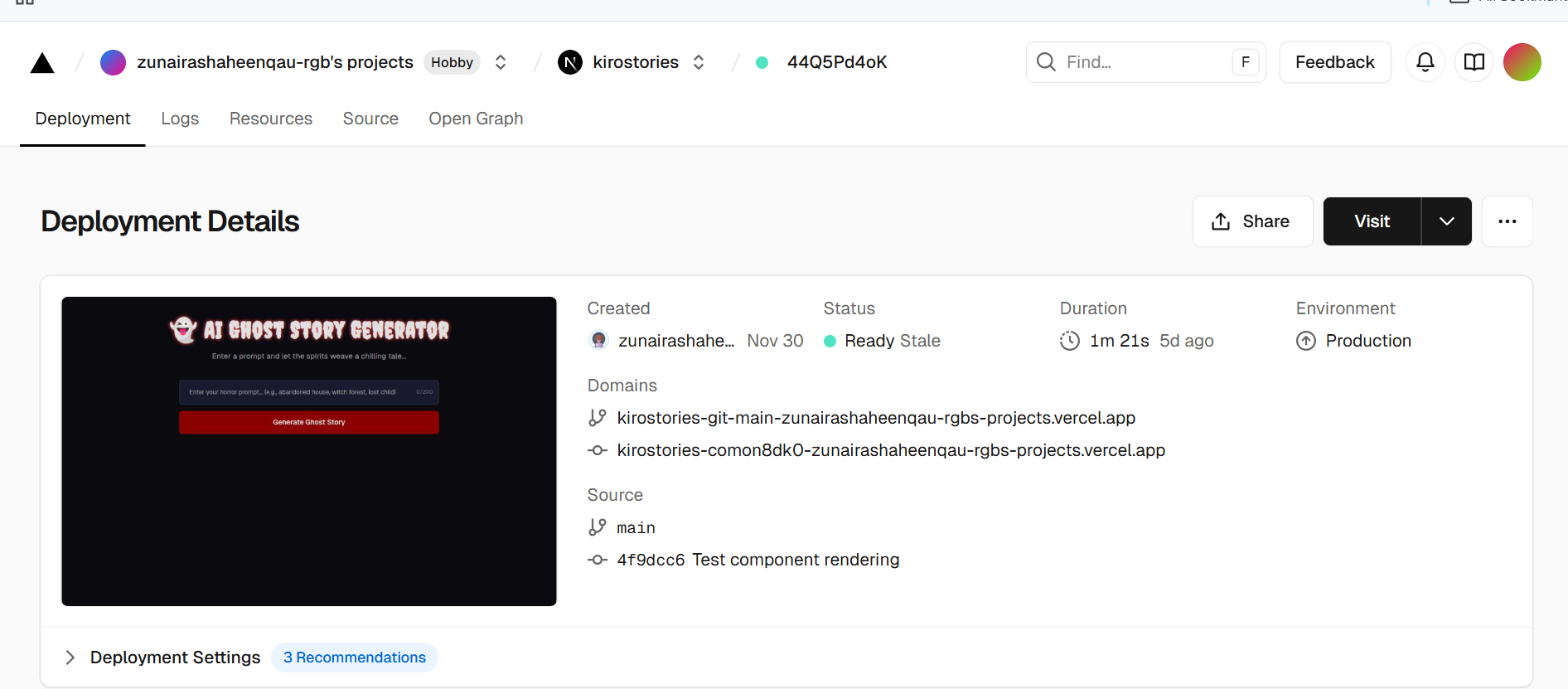Click the Hobby plan badge
The image size is (1568, 689).
(x=452, y=62)
